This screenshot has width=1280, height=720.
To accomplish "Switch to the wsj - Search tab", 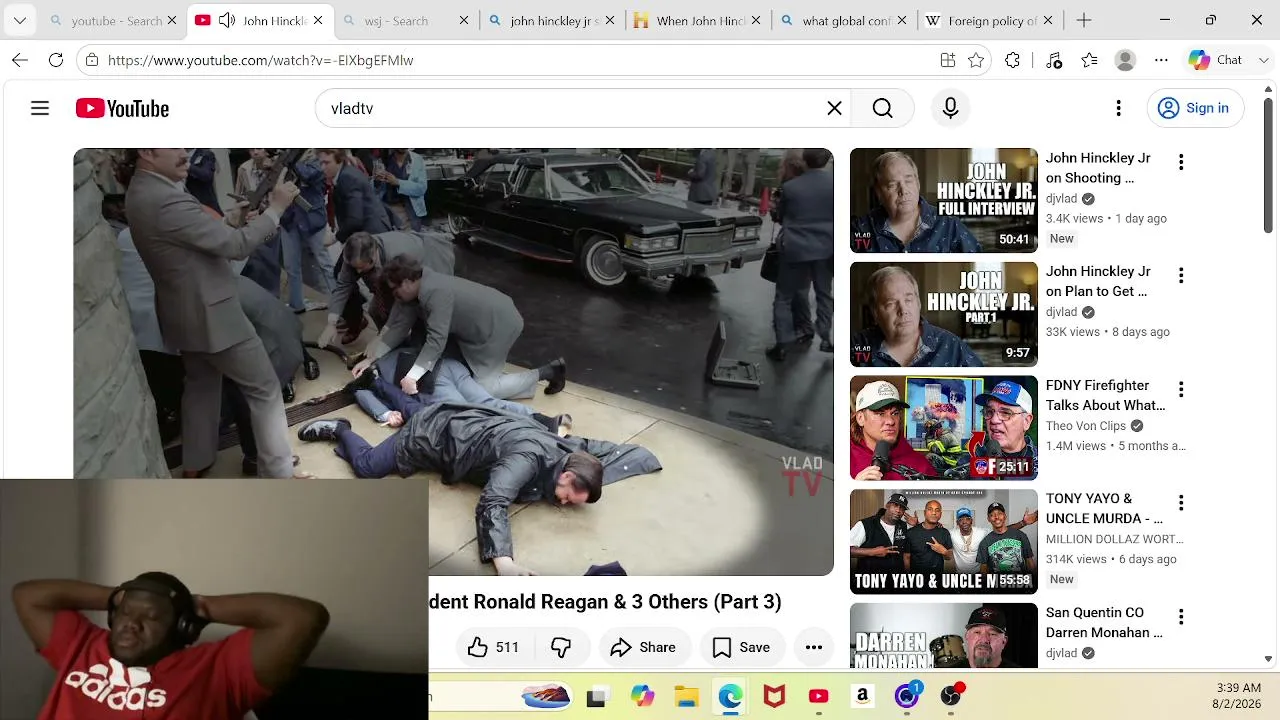I will [x=405, y=20].
